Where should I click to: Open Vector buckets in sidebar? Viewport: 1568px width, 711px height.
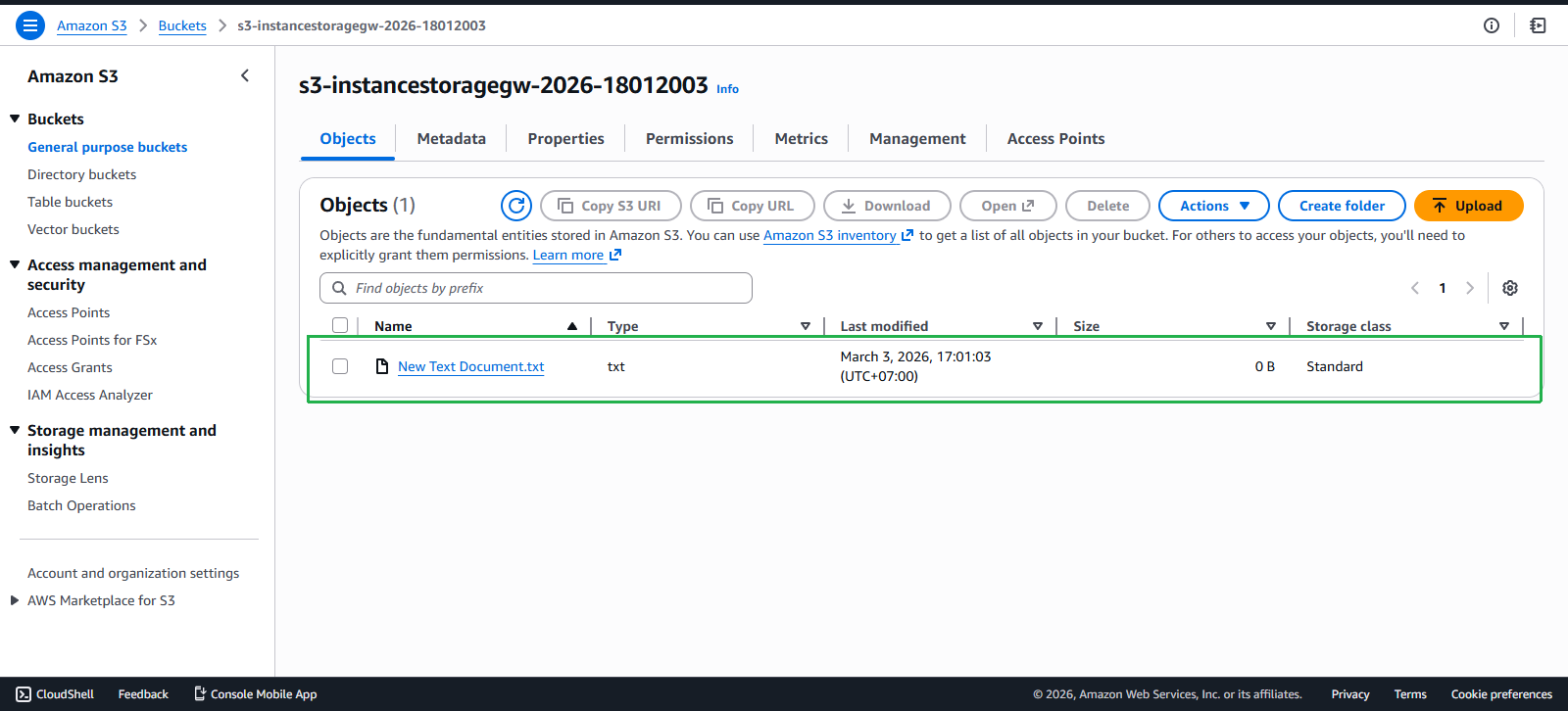pos(73,229)
